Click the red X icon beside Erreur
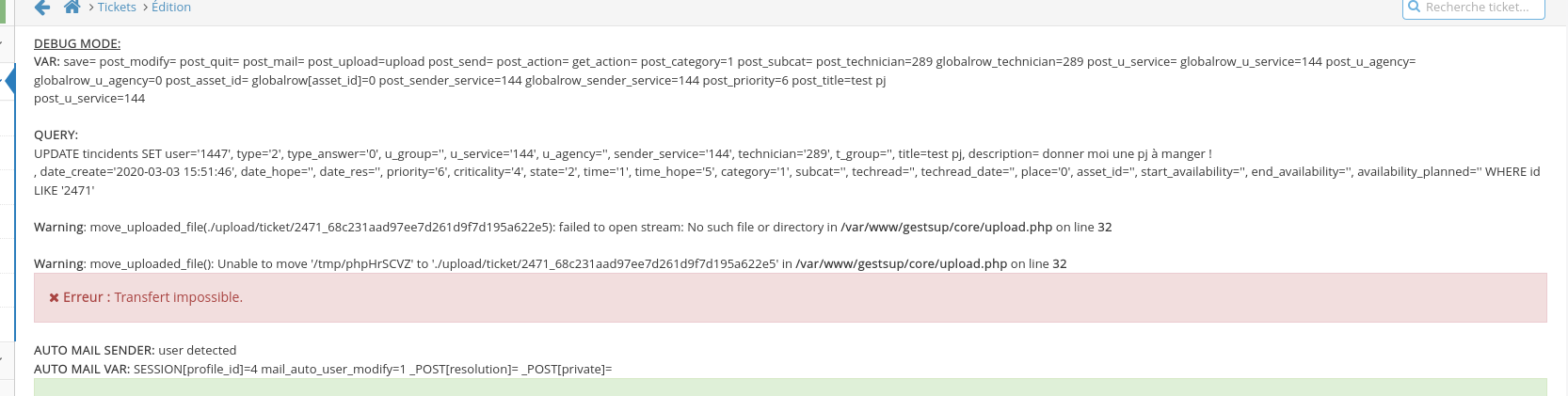 pyautogui.click(x=55, y=297)
